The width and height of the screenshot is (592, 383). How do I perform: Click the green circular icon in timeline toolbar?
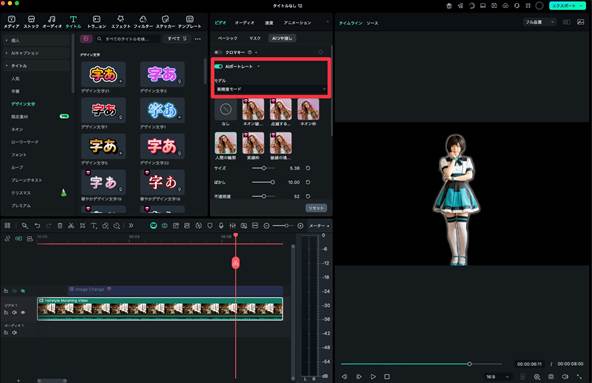point(153,225)
